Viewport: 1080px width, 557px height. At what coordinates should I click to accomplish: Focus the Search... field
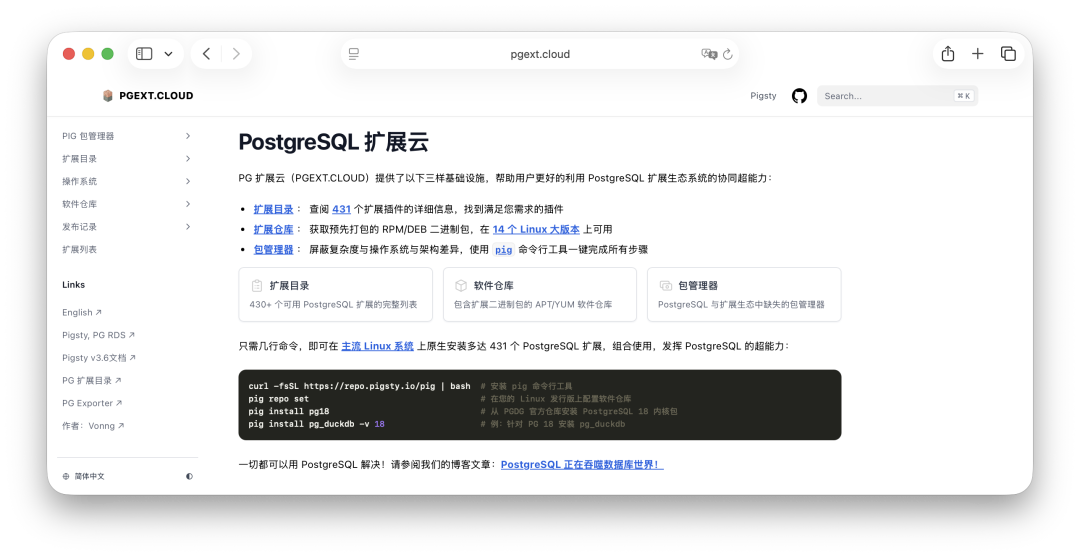coord(897,96)
